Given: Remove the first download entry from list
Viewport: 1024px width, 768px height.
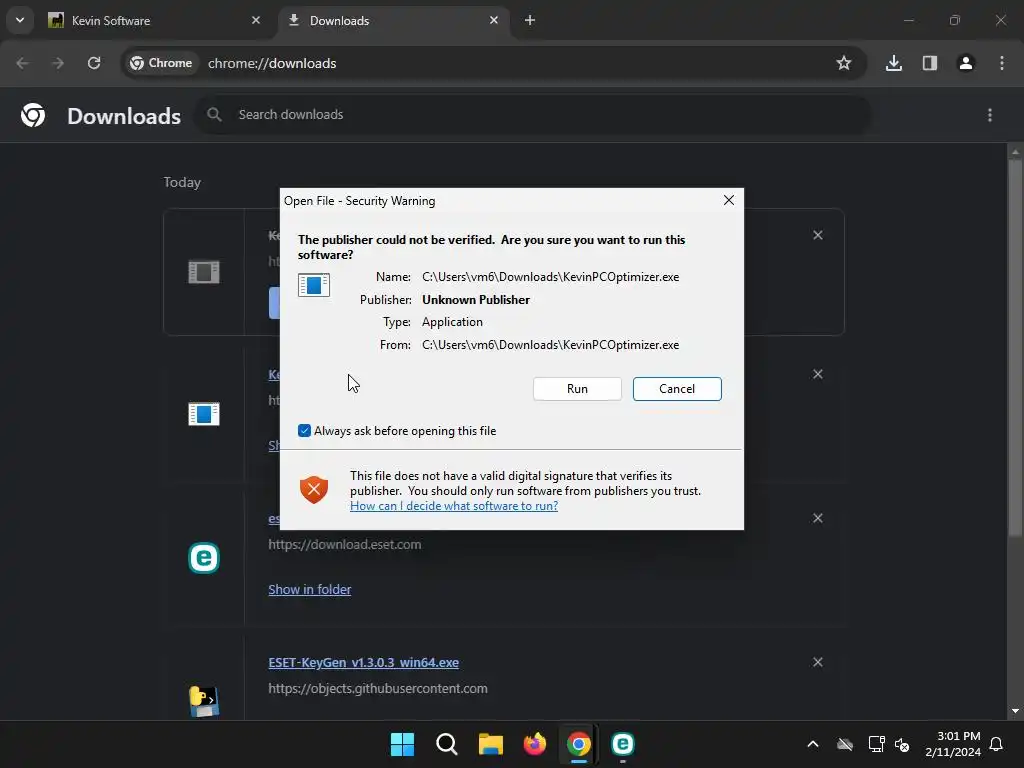Looking at the screenshot, I should pos(818,235).
